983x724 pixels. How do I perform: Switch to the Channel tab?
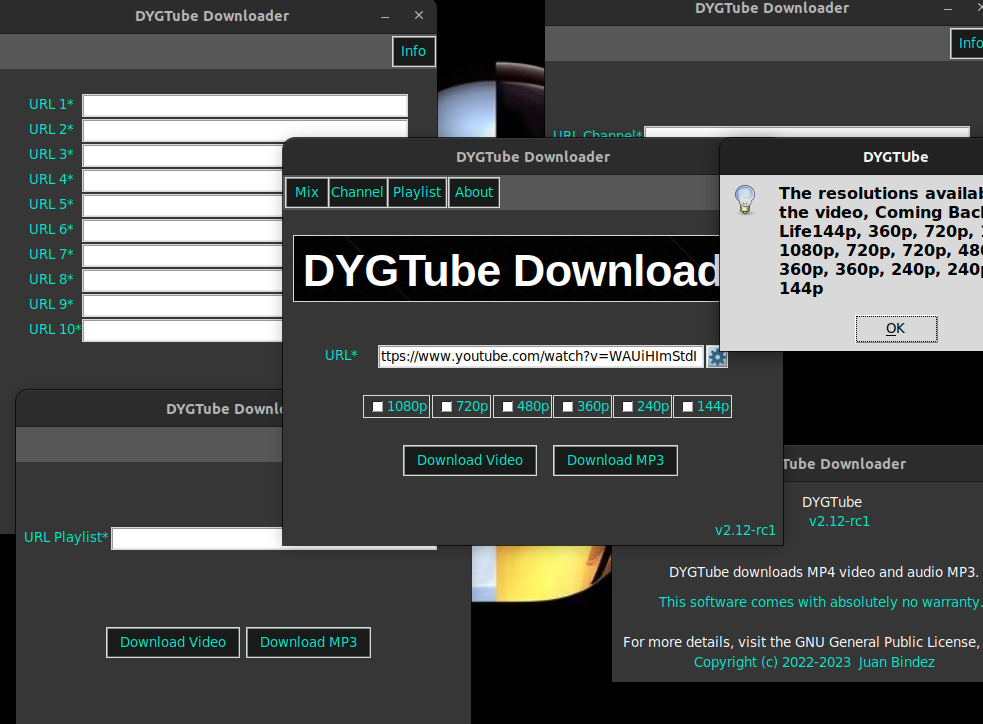click(x=357, y=192)
